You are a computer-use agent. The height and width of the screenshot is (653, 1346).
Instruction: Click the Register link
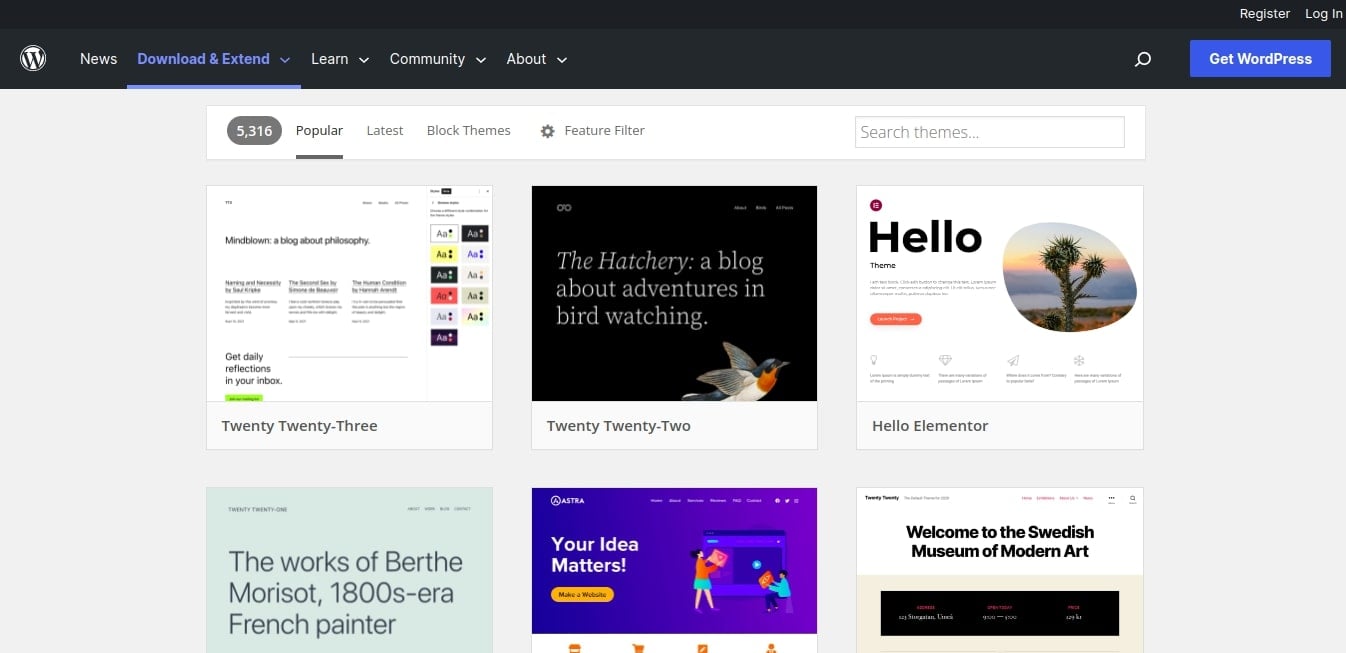pos(1265,14)
